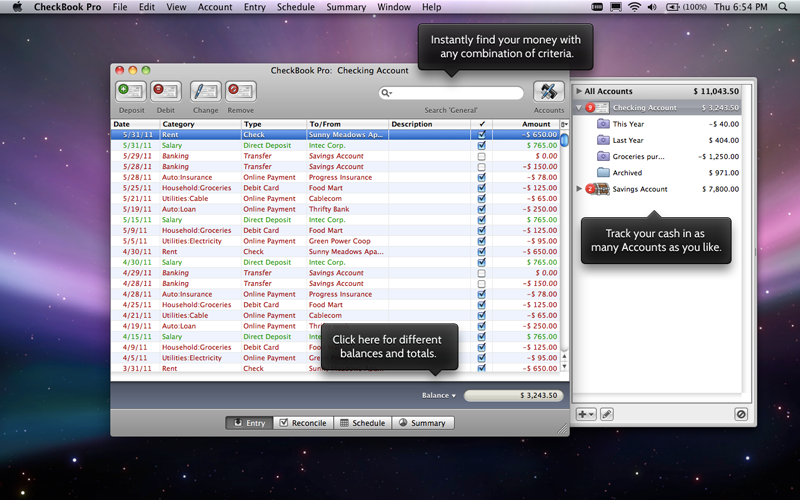
Task: Expand the All Accounts disclosure triangle
Action: [579, 91]
